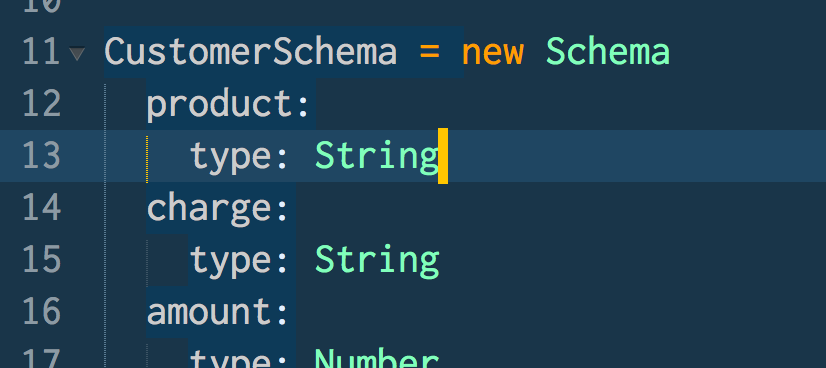Viewport: 826px width, 368px height.
Task: Place cursor in 'product:' key
Action: (x=228, y=104)
